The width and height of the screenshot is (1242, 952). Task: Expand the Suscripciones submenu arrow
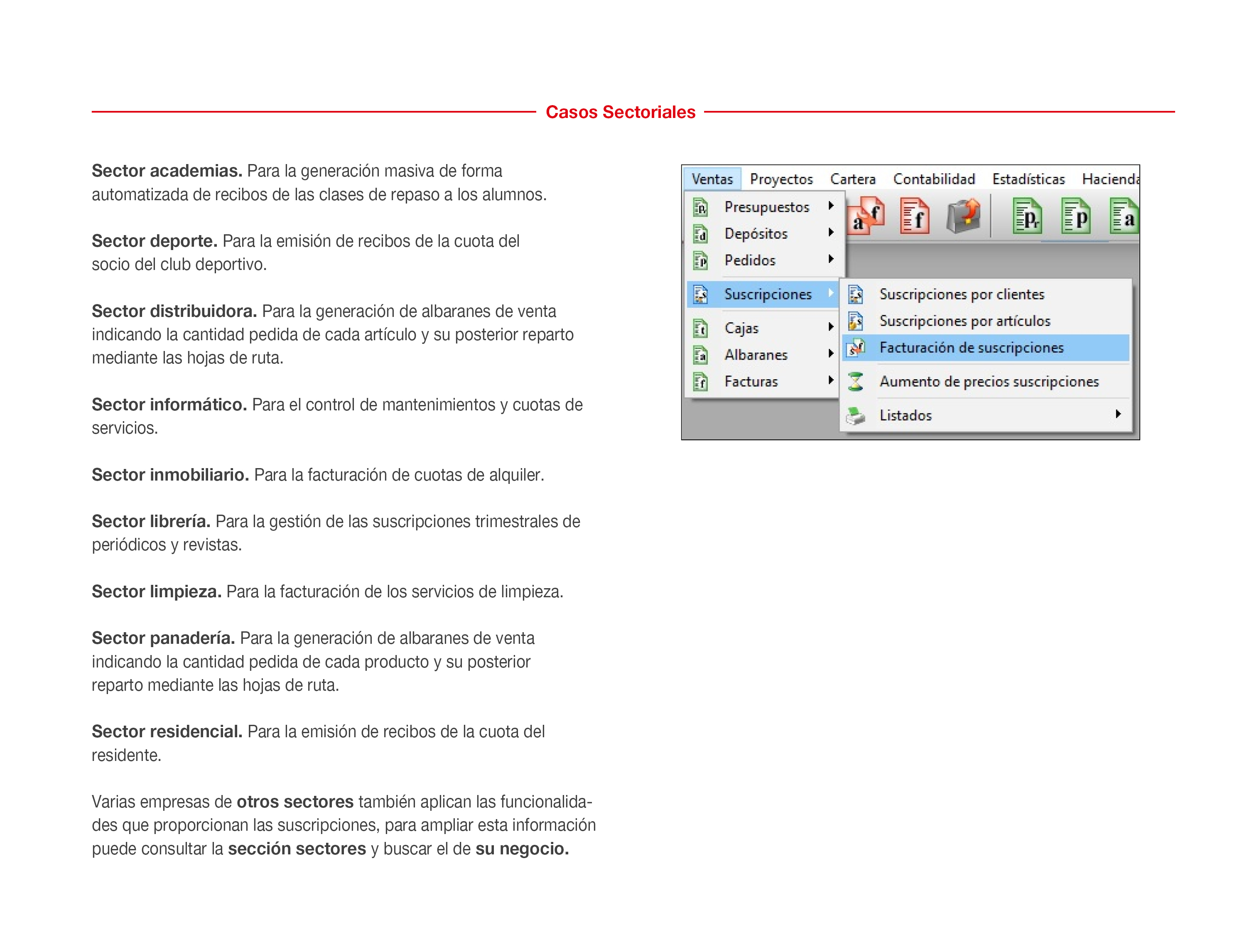pos(831,293)
